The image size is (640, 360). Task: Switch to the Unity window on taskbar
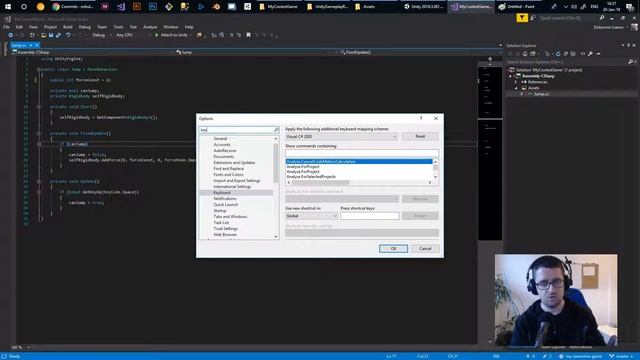tap(424, 7)
